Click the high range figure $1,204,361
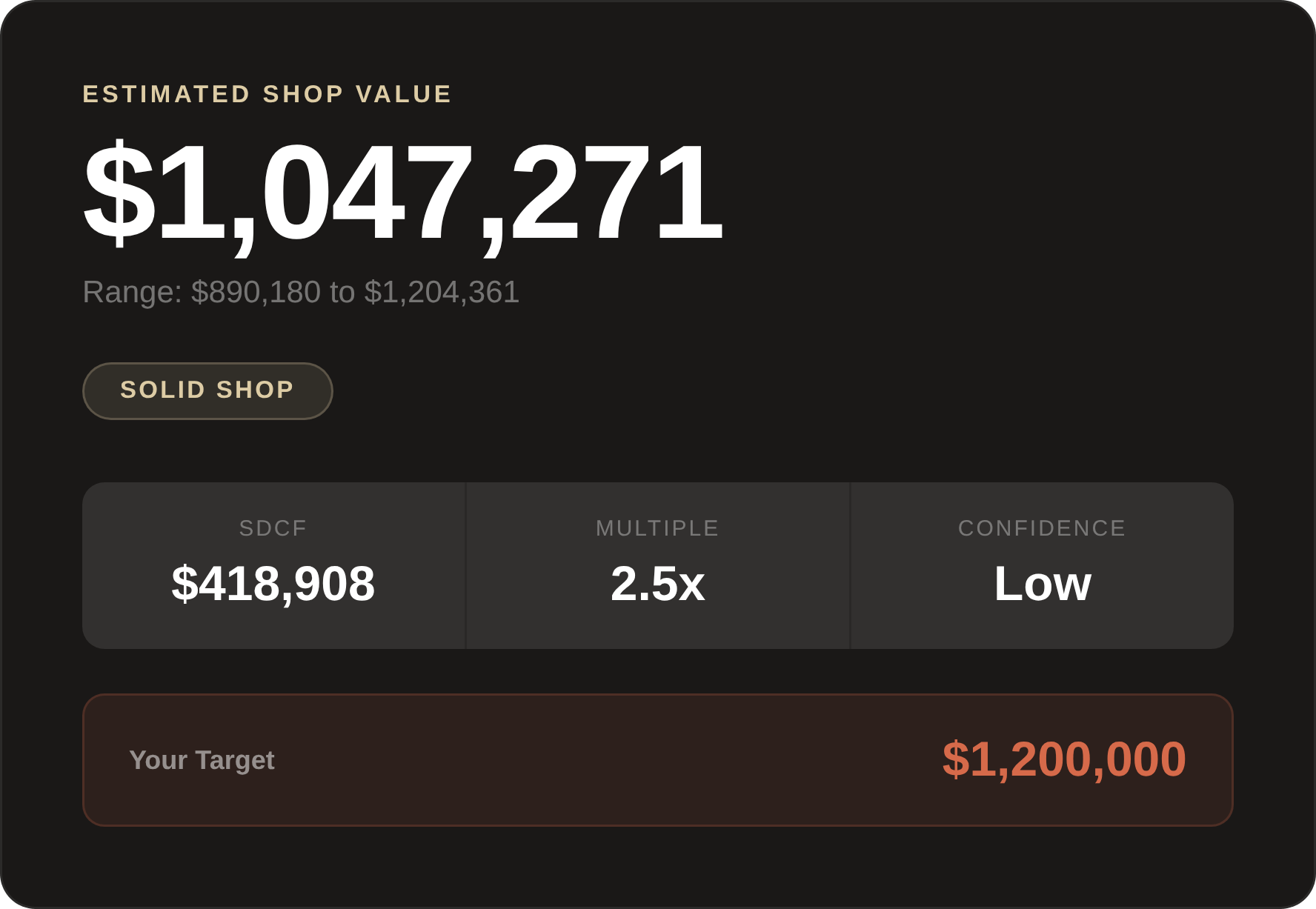Screen dimensions: 1316x909 click(x=442, y=292)
